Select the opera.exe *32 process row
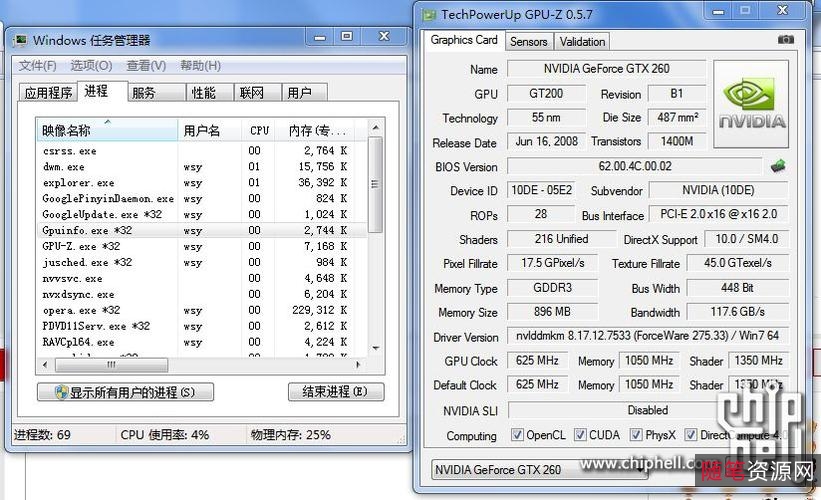 pos(202,310)
